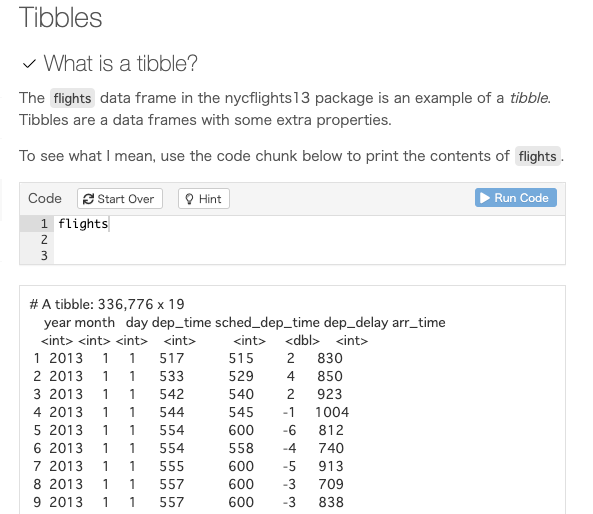
Task: Click the arr_time value 1004 in row 4
Action: pyautogui.click(x=332, y=412)
